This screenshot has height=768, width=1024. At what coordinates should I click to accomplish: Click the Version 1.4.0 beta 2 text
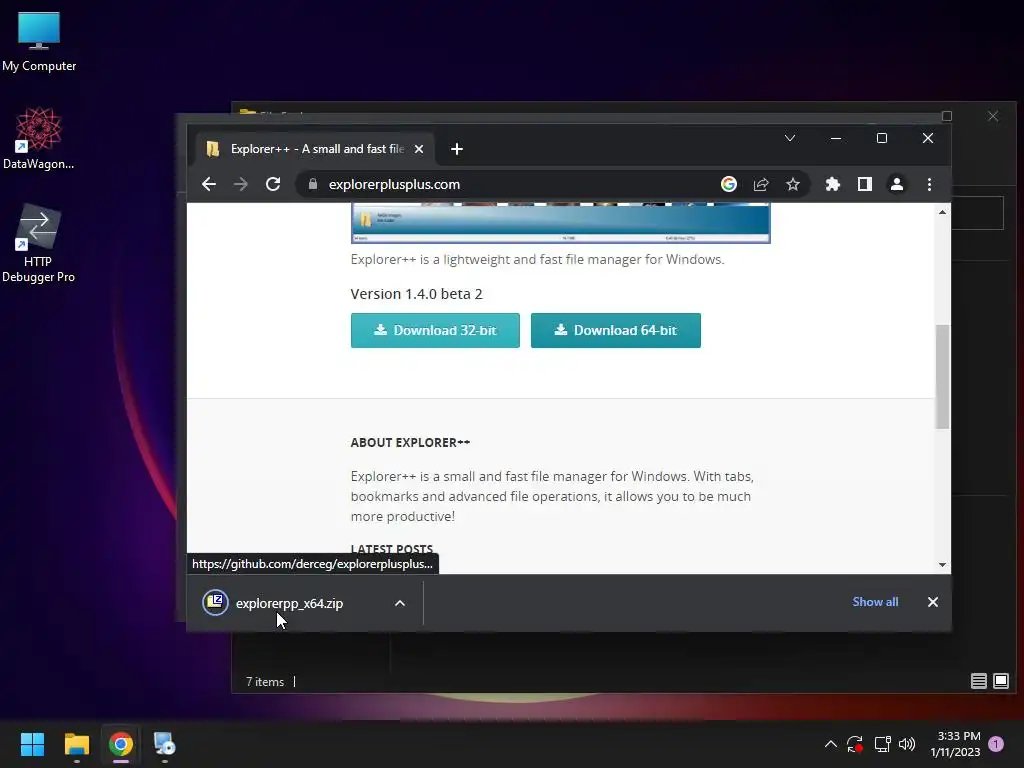417,294
